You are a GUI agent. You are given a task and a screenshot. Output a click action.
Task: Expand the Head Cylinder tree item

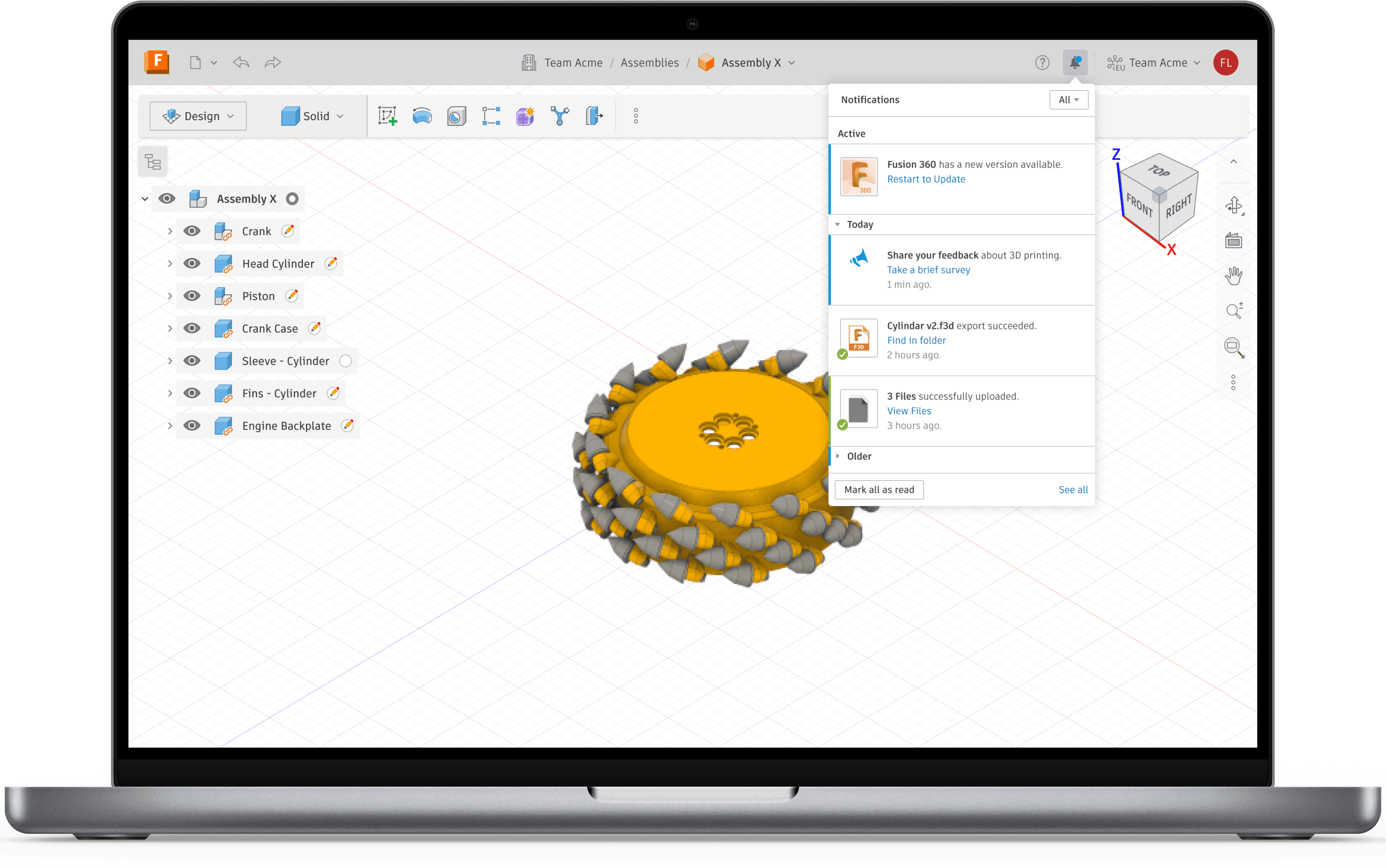170,264
